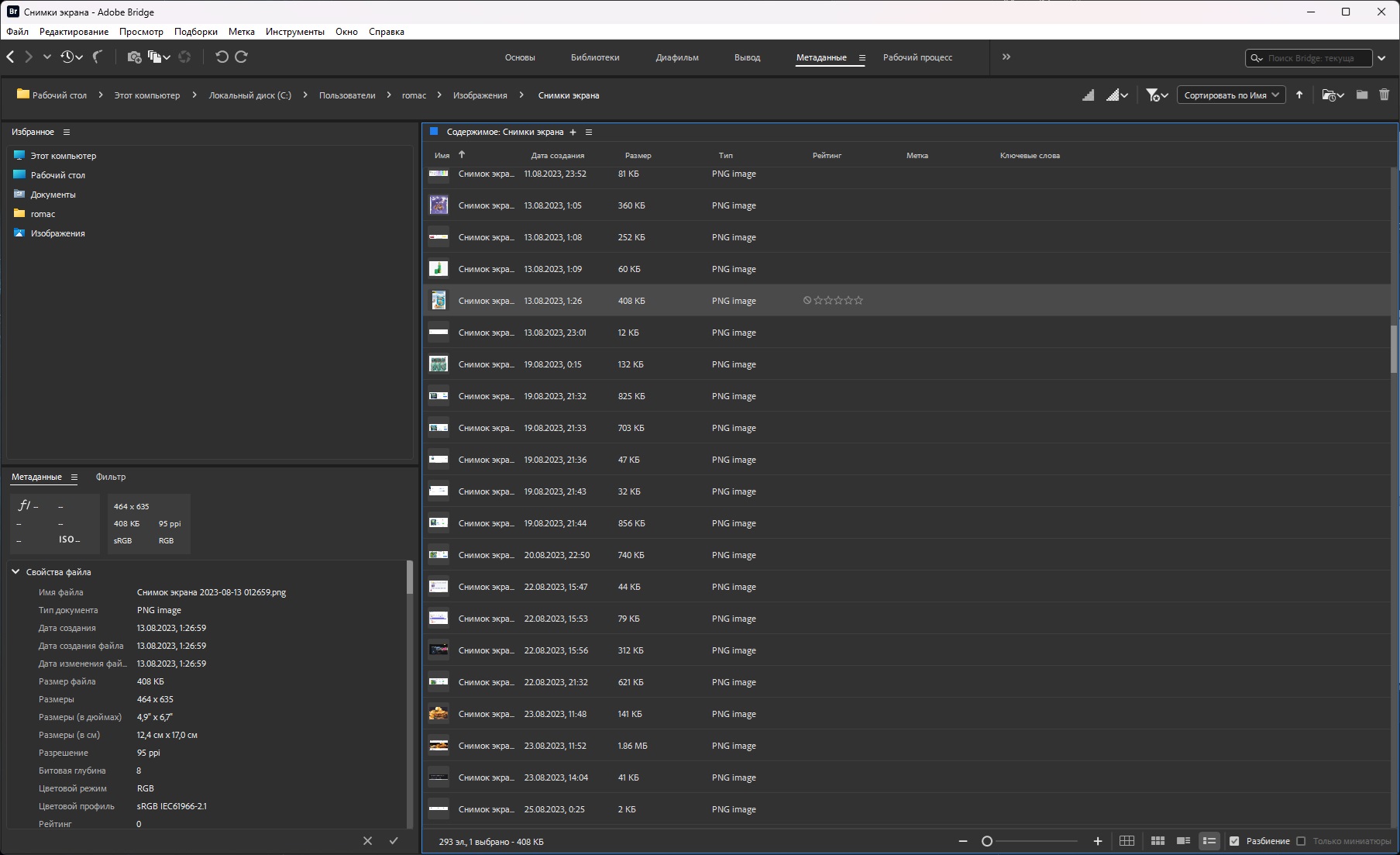1400x855 pixels.
Task: Click the thumbnail size slider handle
Action: [x=987, y=841]
